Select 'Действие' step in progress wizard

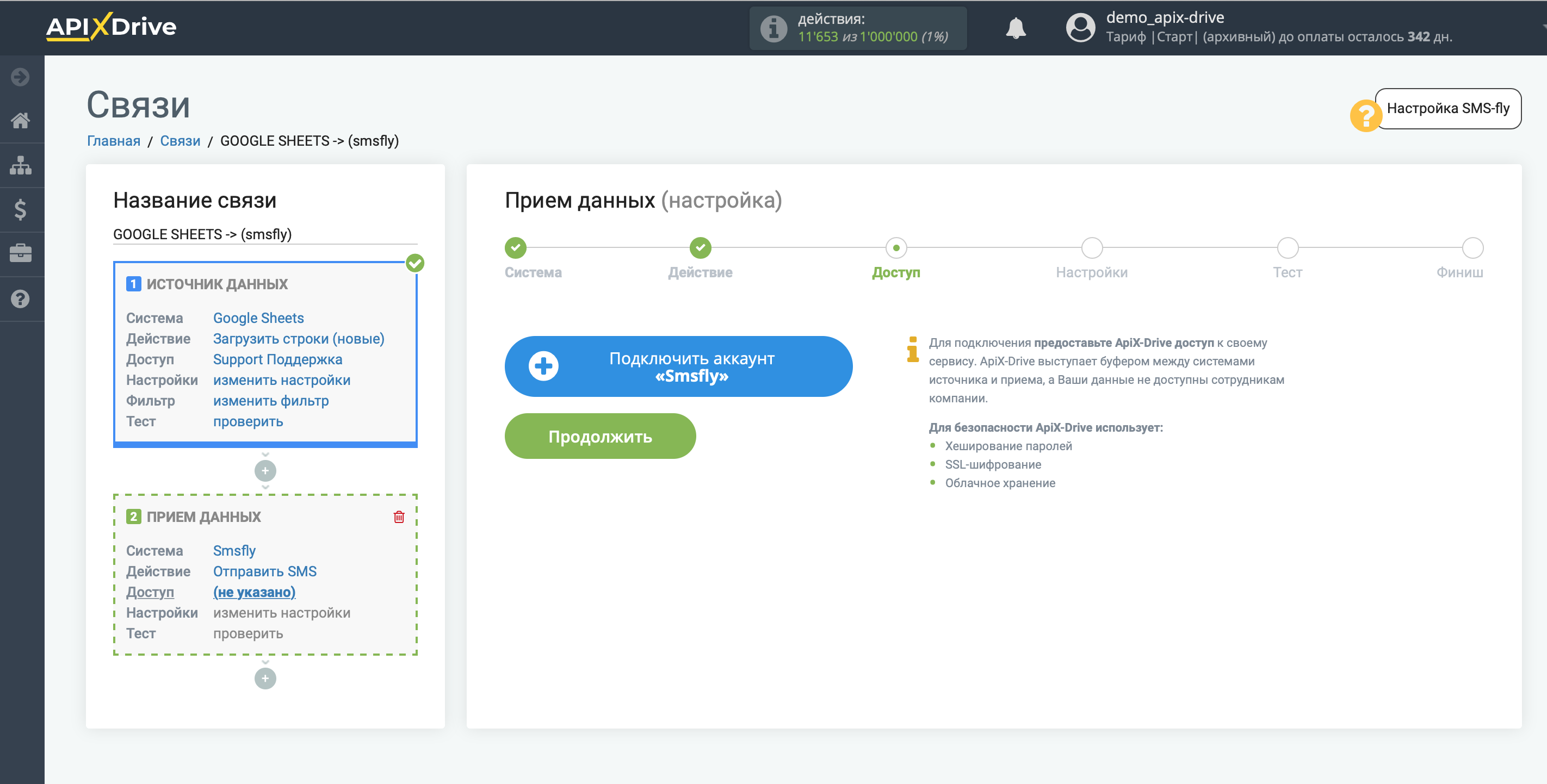coord(700,247)
